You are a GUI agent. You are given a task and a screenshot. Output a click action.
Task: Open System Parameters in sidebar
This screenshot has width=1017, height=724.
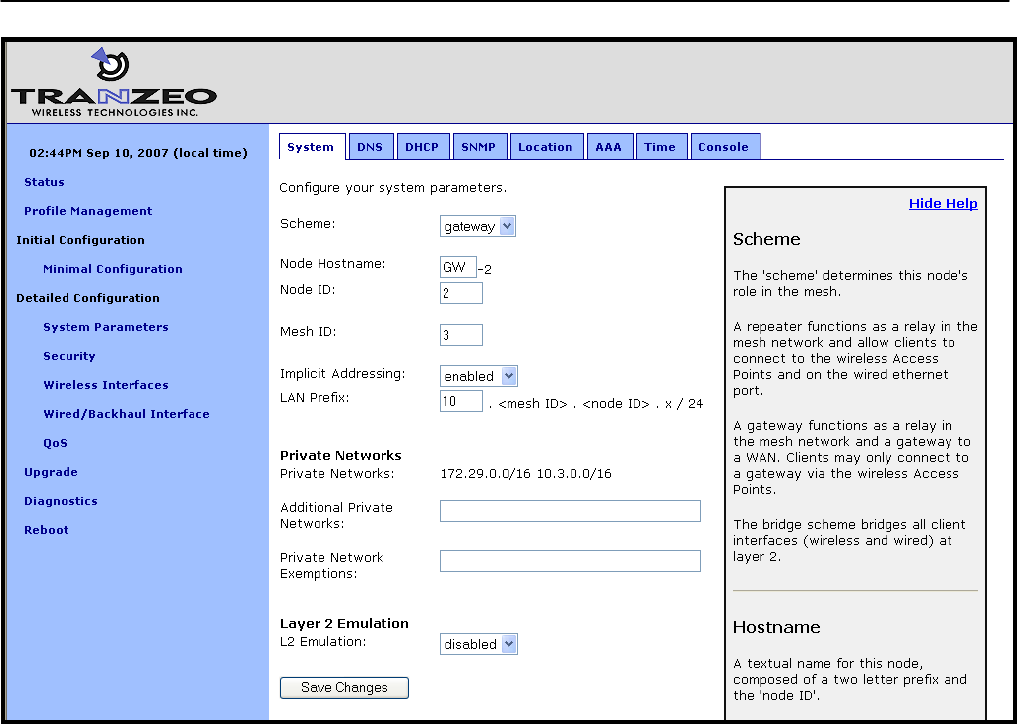coord(106,327)
